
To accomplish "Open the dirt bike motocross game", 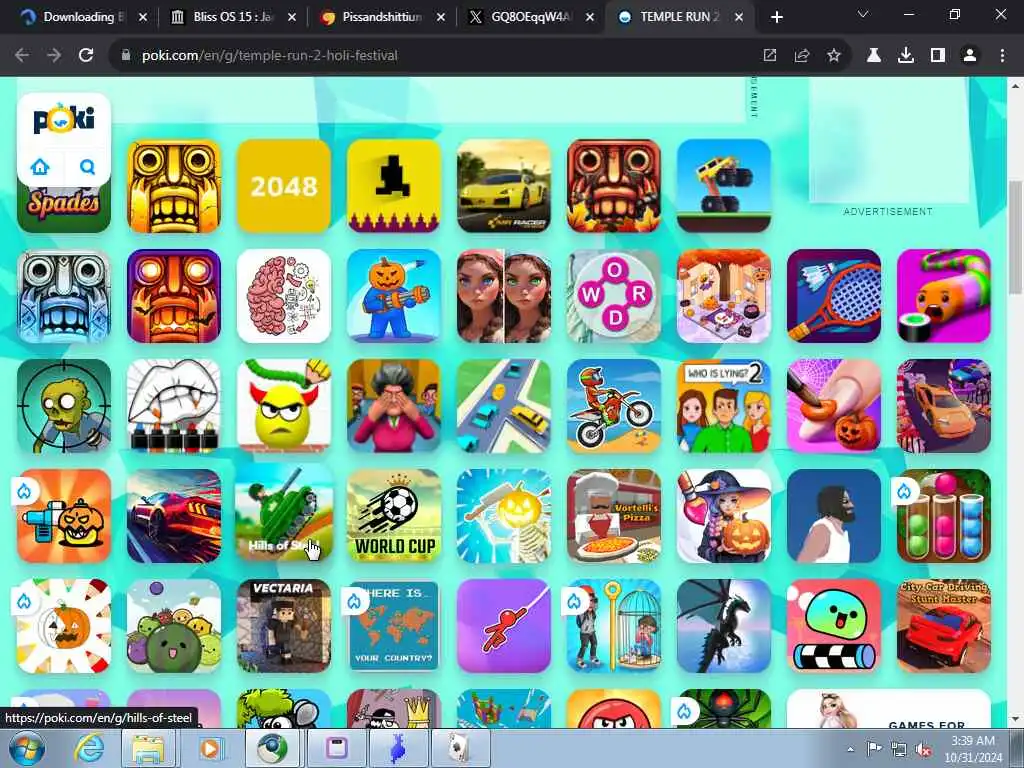I will [614, 406].
